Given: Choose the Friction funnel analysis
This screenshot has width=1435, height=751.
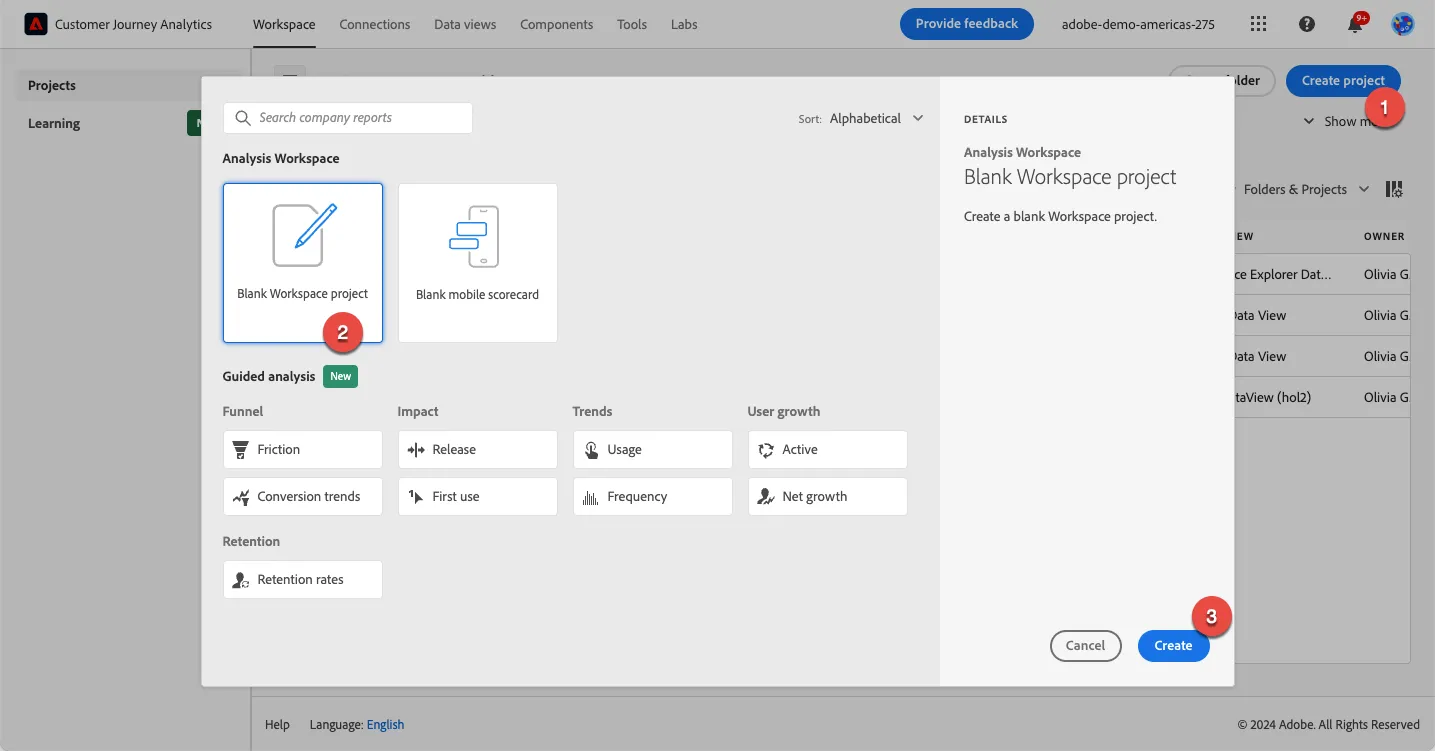Looking at the screenshot, I should pyautogui.click(x=303, y=450).
